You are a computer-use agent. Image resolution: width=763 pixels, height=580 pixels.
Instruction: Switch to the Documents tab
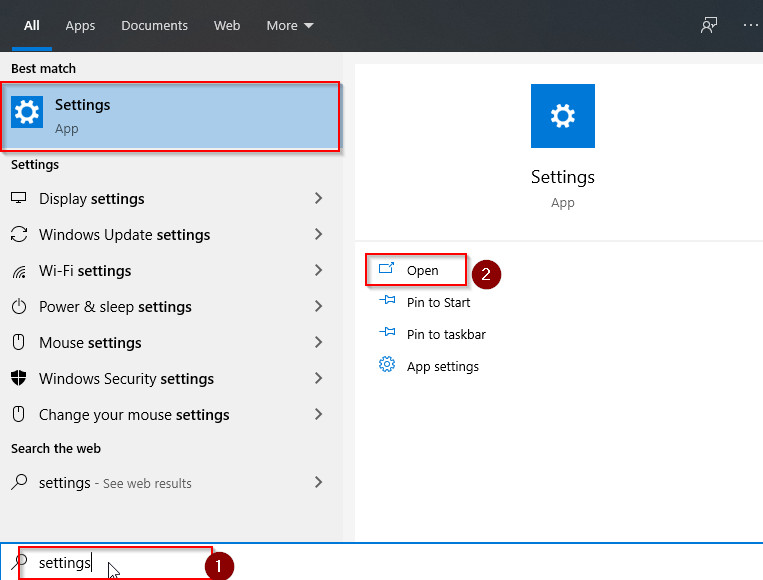pyautogui.click(x=154, y=25)
